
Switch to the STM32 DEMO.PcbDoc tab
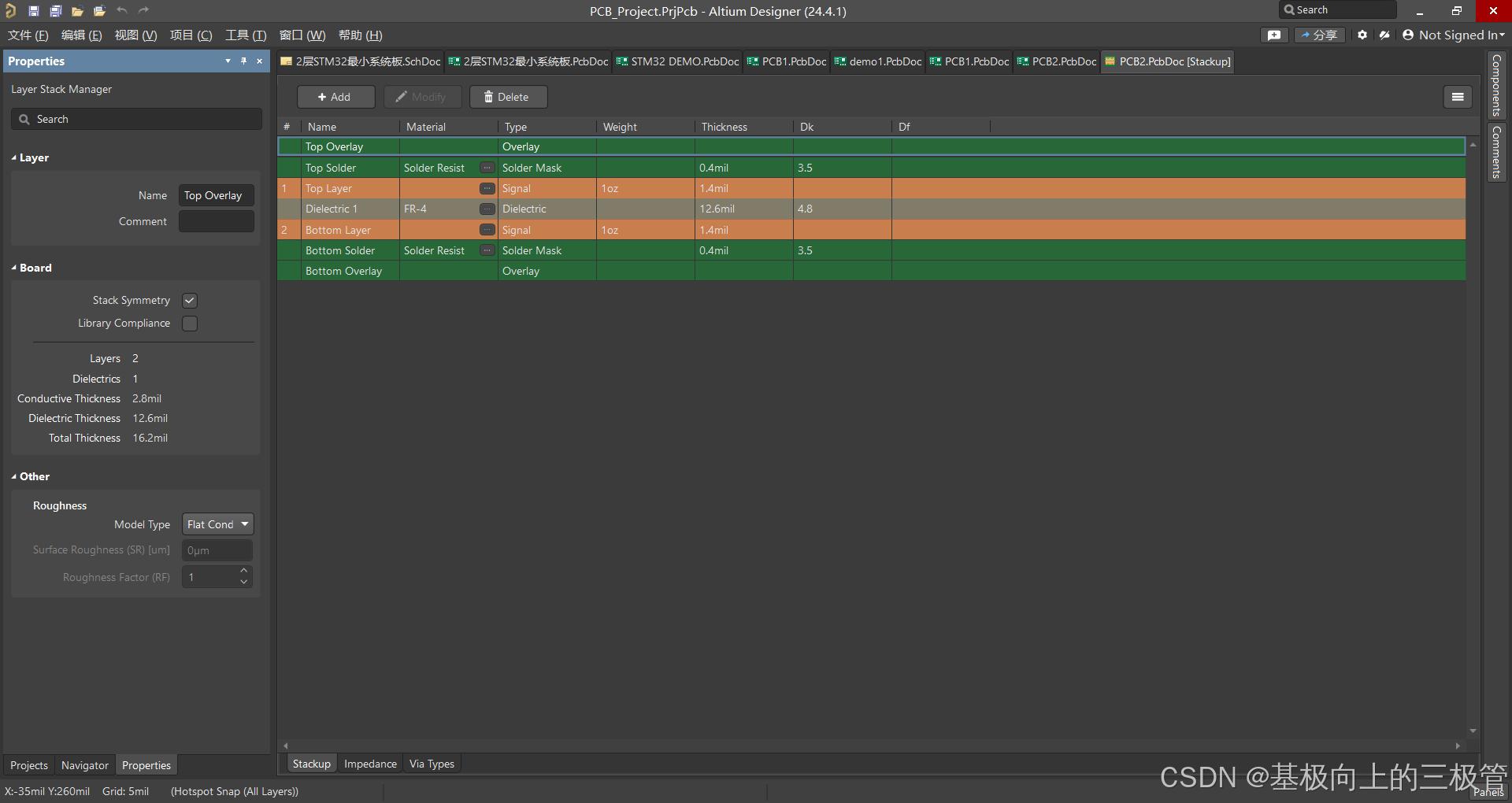click(677, 61)
